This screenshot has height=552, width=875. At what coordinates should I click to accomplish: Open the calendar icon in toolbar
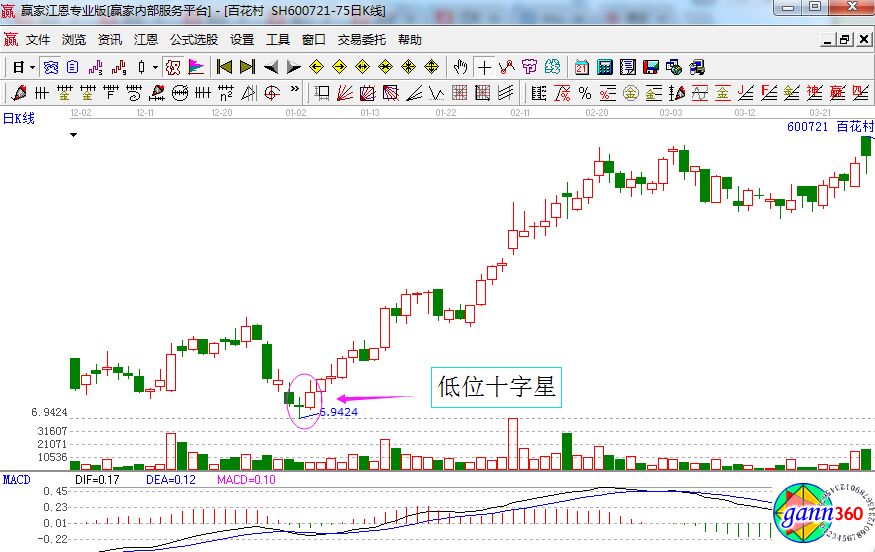click(582, 67)
